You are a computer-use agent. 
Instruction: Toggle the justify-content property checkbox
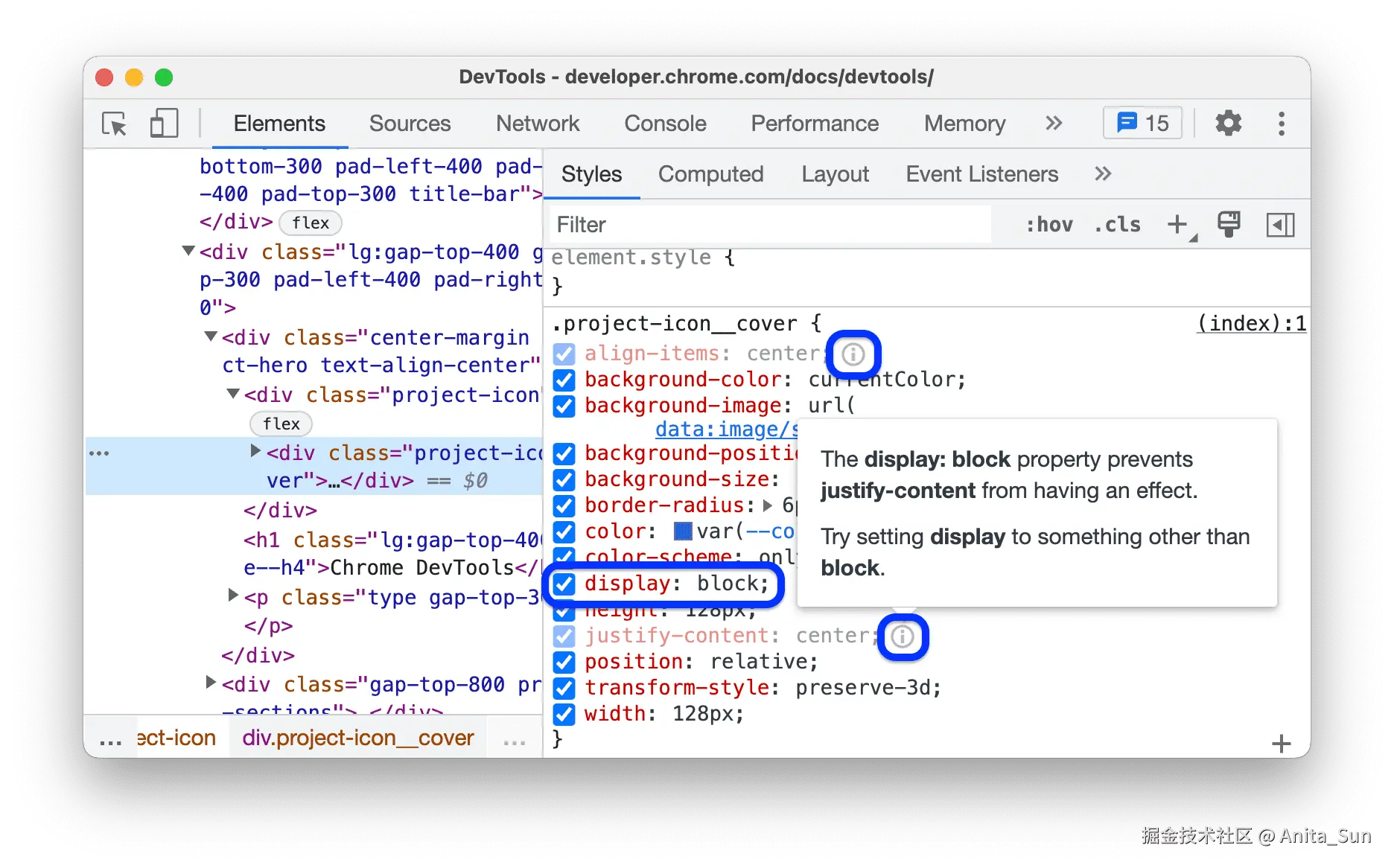coord(564,636)
